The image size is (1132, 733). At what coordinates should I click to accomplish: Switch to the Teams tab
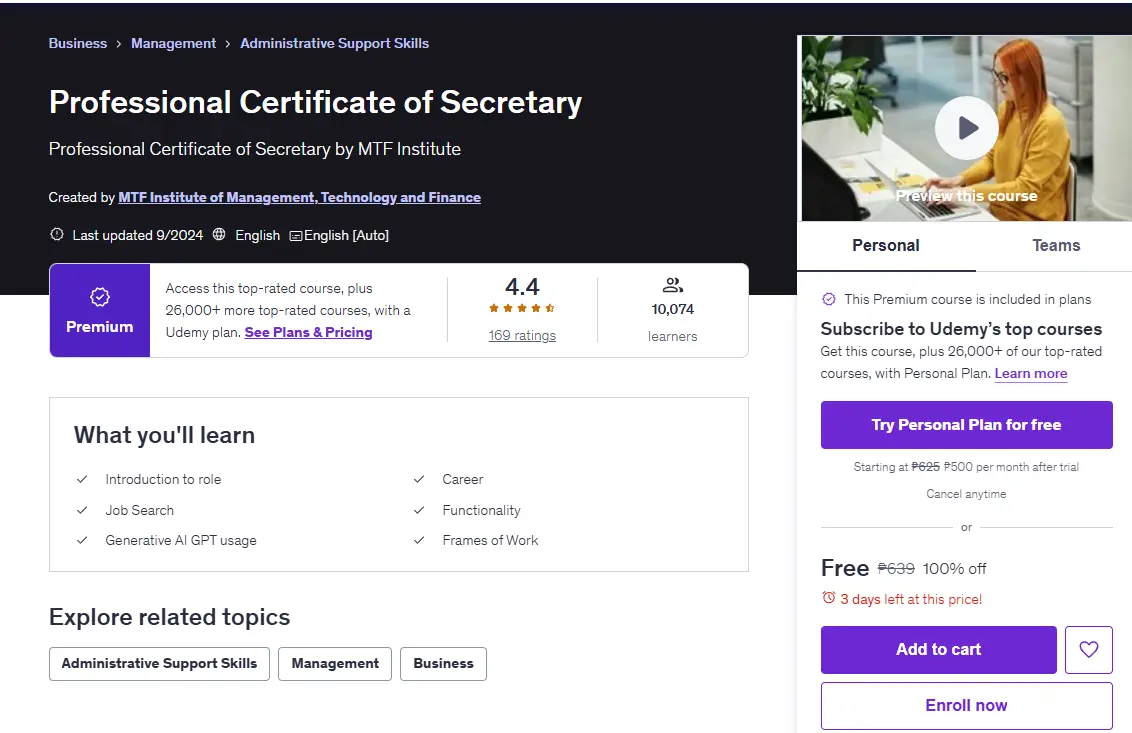click(1055, 246)
